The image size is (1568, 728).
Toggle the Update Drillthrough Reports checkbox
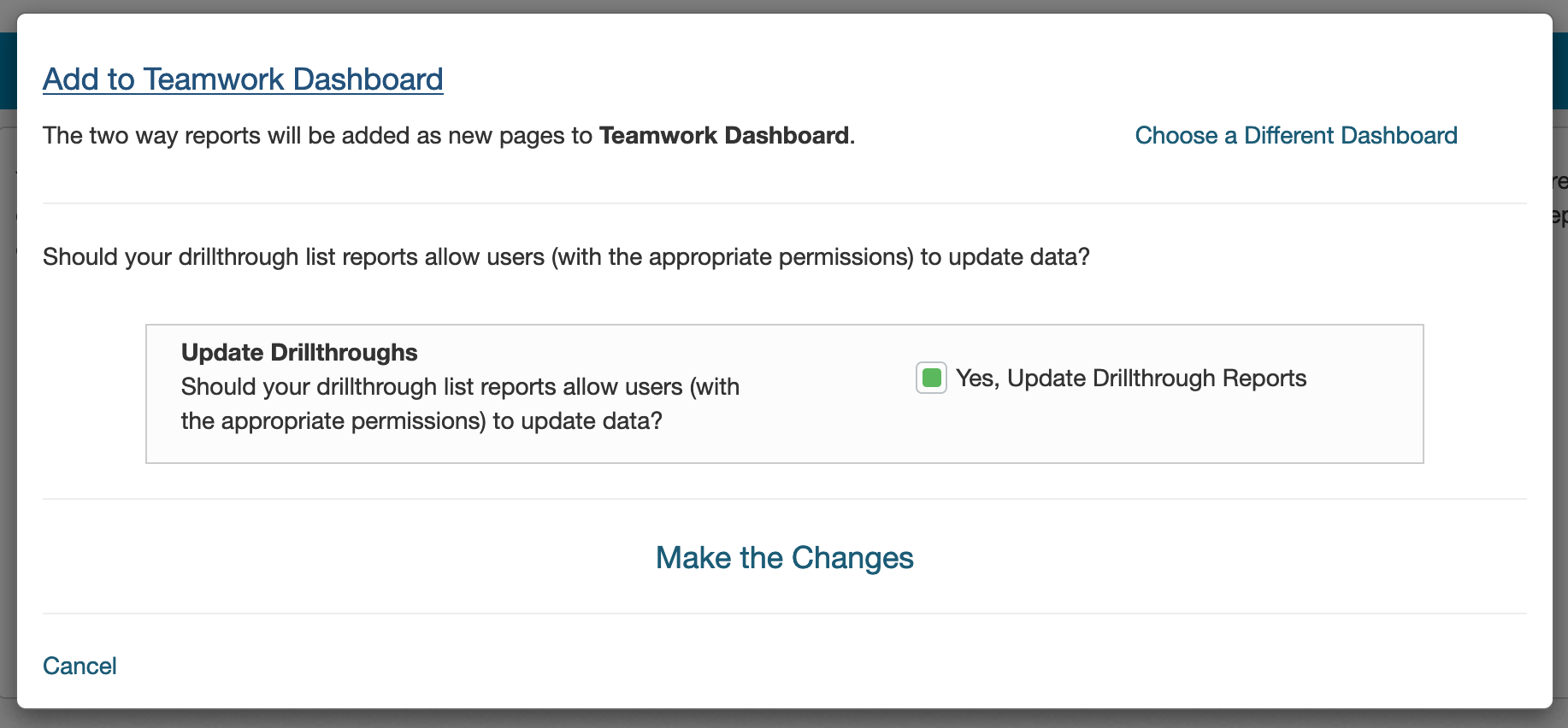click(931, 378)
